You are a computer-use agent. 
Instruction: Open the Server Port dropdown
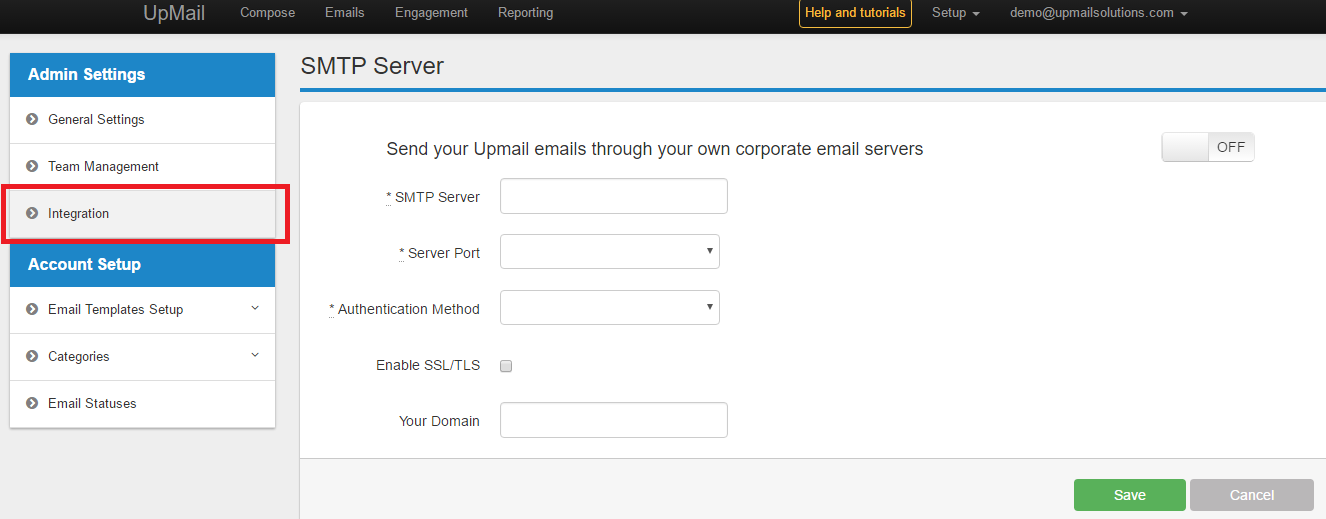click(x=609, y=252)
